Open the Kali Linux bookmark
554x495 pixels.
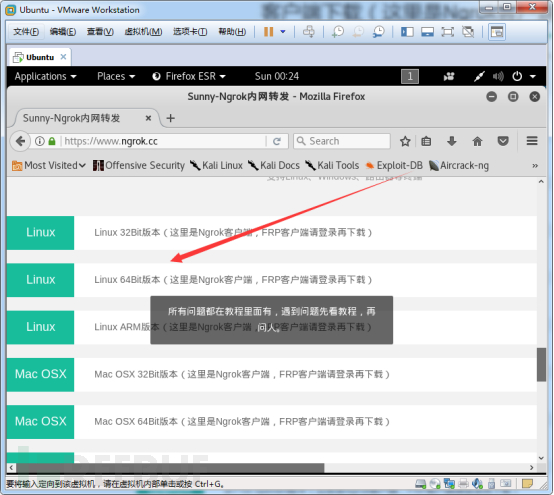click(x=216, y=165)
